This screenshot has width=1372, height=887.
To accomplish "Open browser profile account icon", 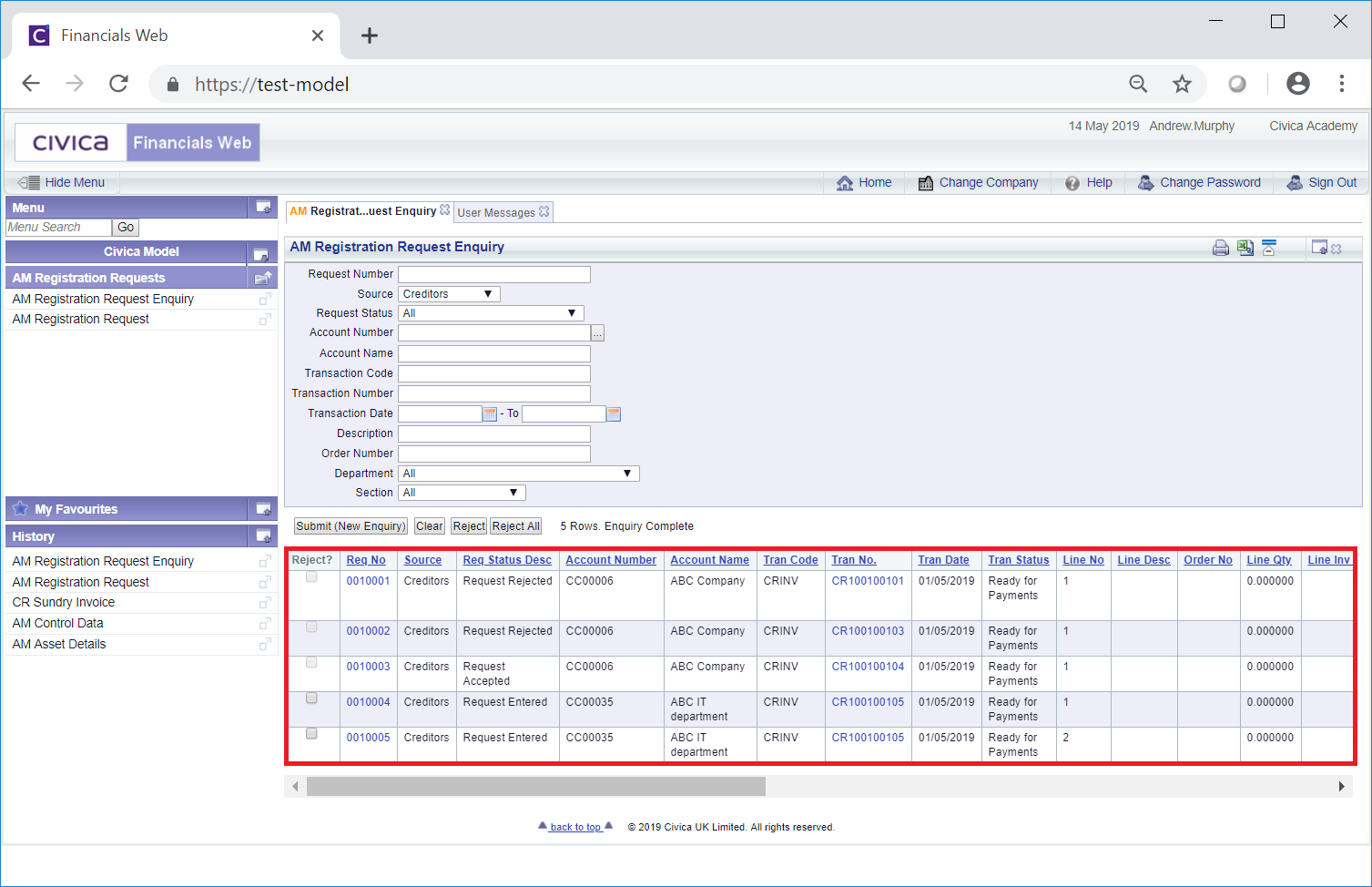I will (1298, 84).
